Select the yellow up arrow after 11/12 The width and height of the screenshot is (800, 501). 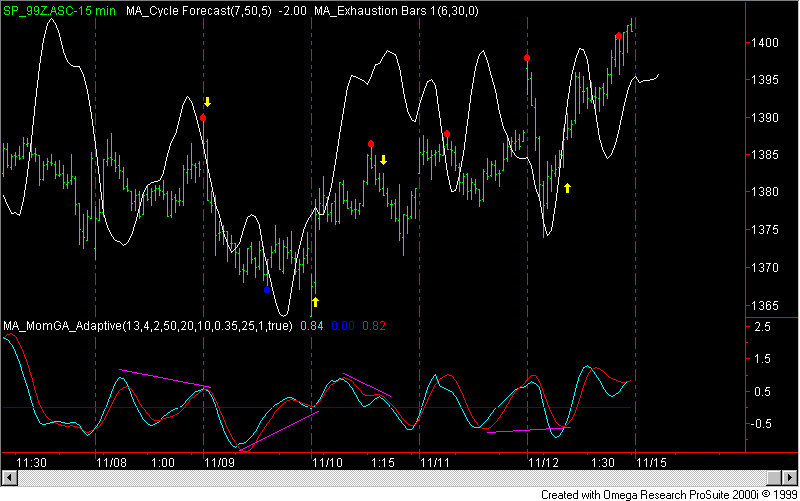(567, 188)
